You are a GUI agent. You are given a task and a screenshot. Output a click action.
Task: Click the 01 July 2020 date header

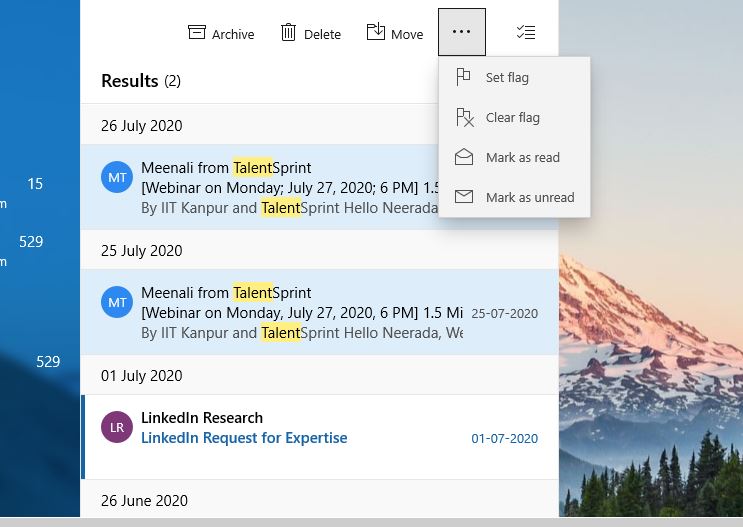pos(142,376)
